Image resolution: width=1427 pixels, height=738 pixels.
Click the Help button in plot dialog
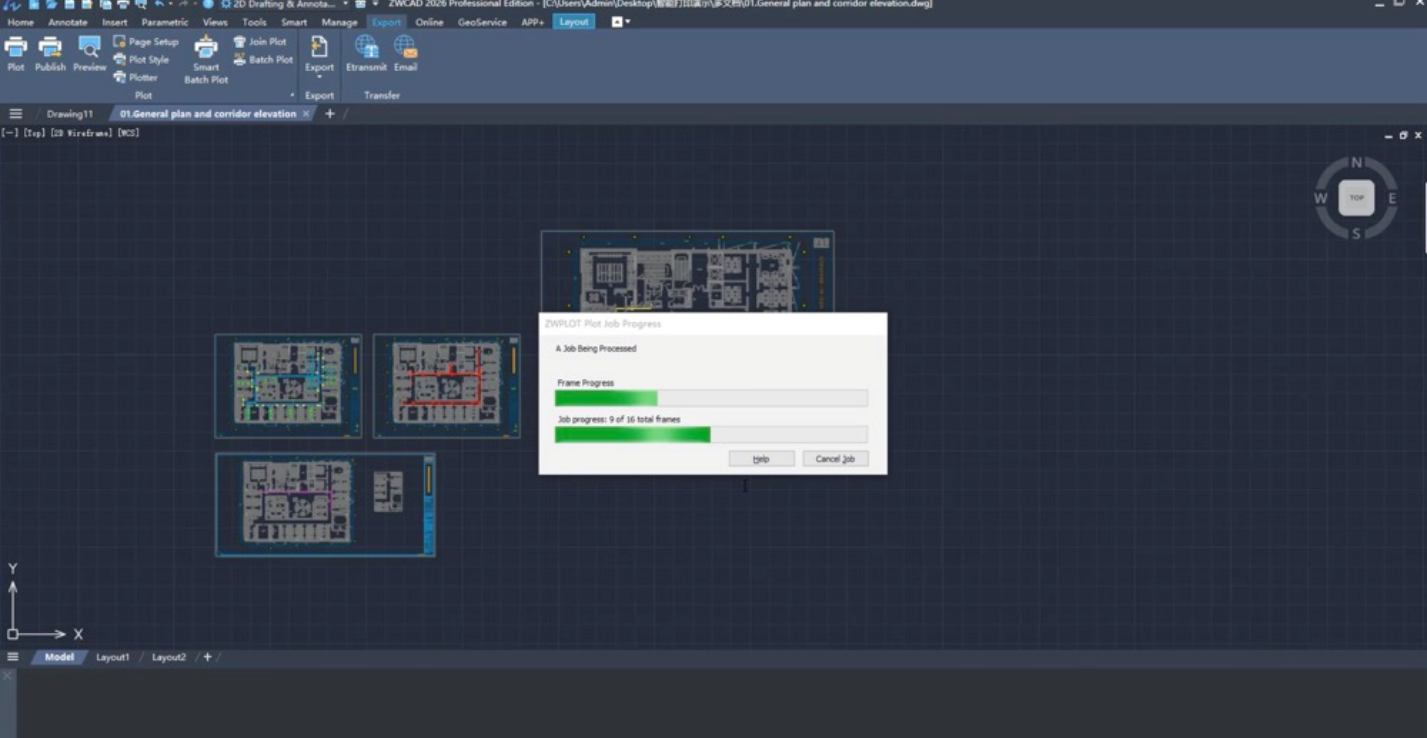click(761, 459)
